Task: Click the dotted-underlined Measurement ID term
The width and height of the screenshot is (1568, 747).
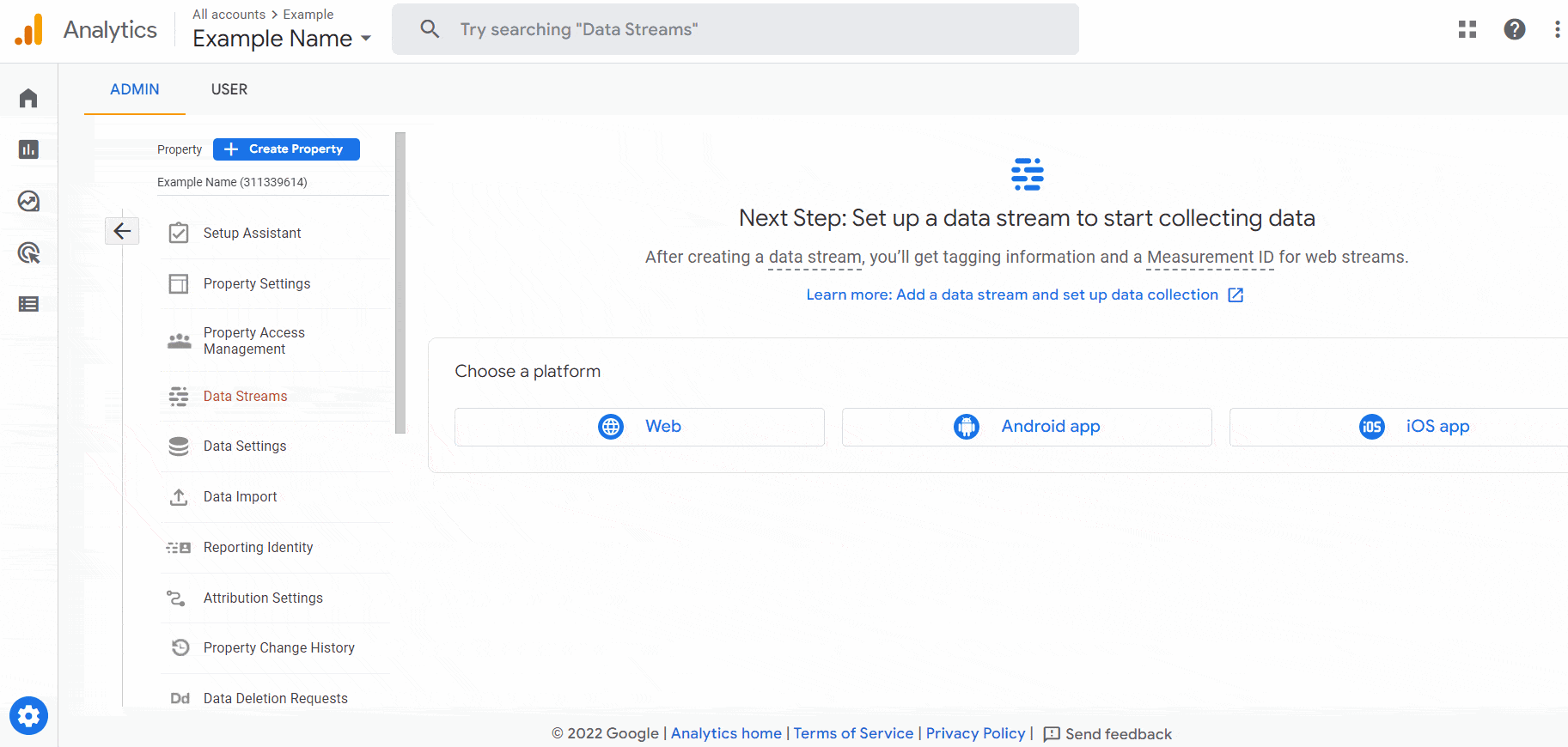Action: point(1211,258)
